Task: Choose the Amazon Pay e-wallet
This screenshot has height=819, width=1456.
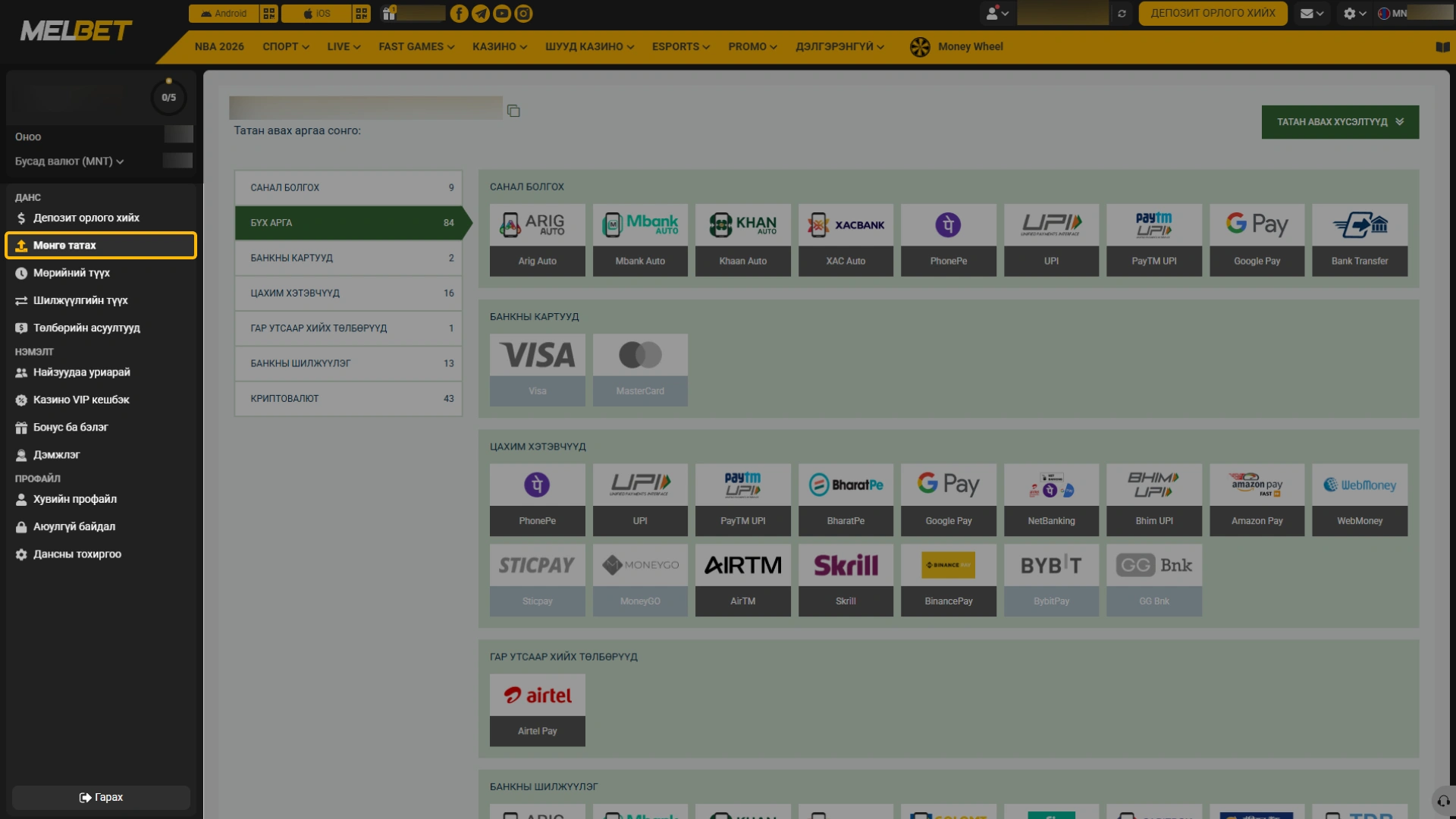Action: tap(1257, 500)
